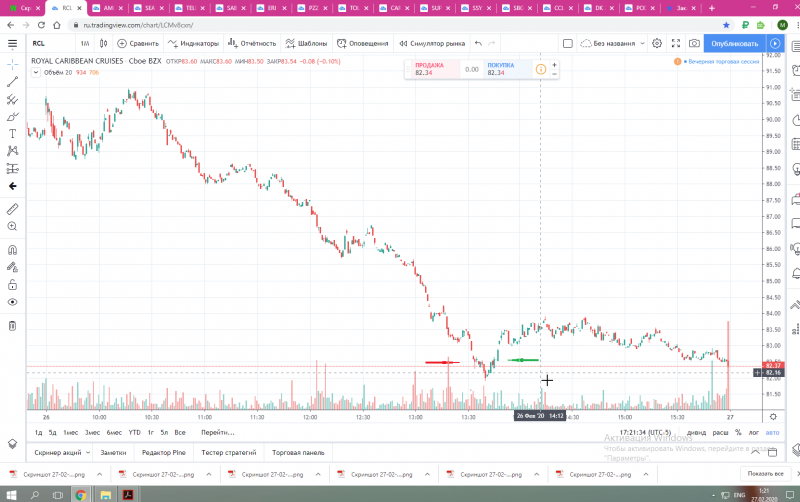Select the trend line drawing tool
The height and width of the screenshot is (502, 800).
pos(12,82)
